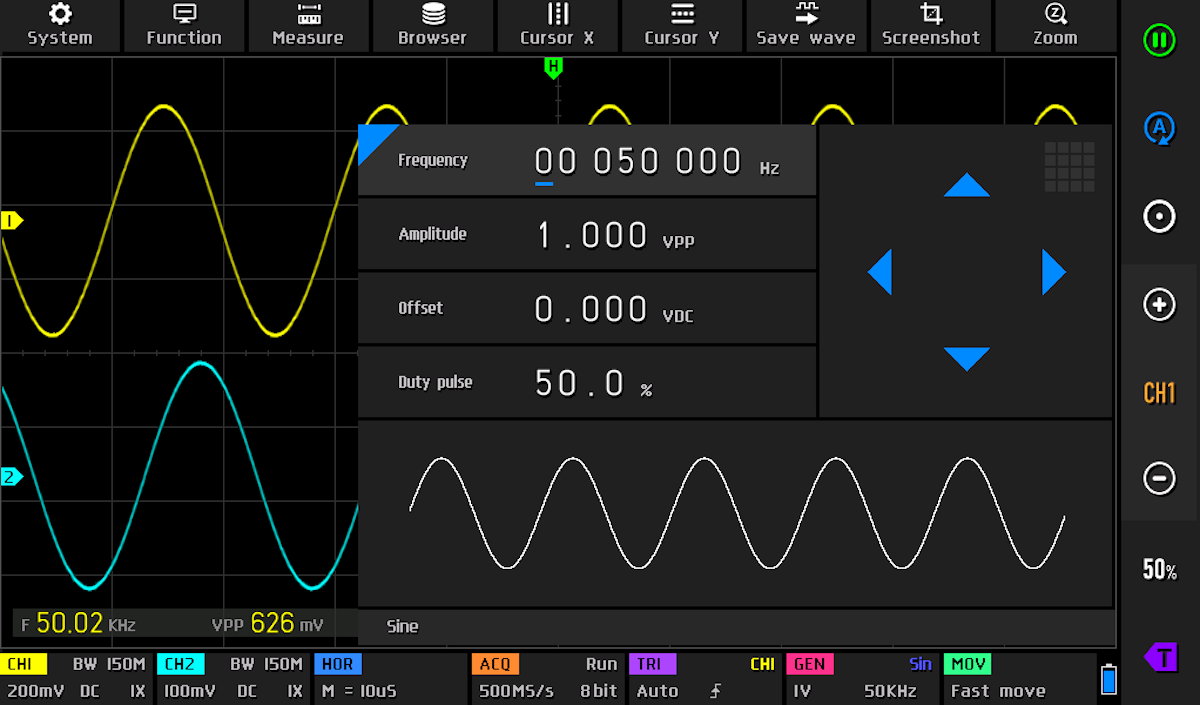Move digit cursor right with right arrow
This screenshot has width=1200, height=705.
coord(1053,272)
